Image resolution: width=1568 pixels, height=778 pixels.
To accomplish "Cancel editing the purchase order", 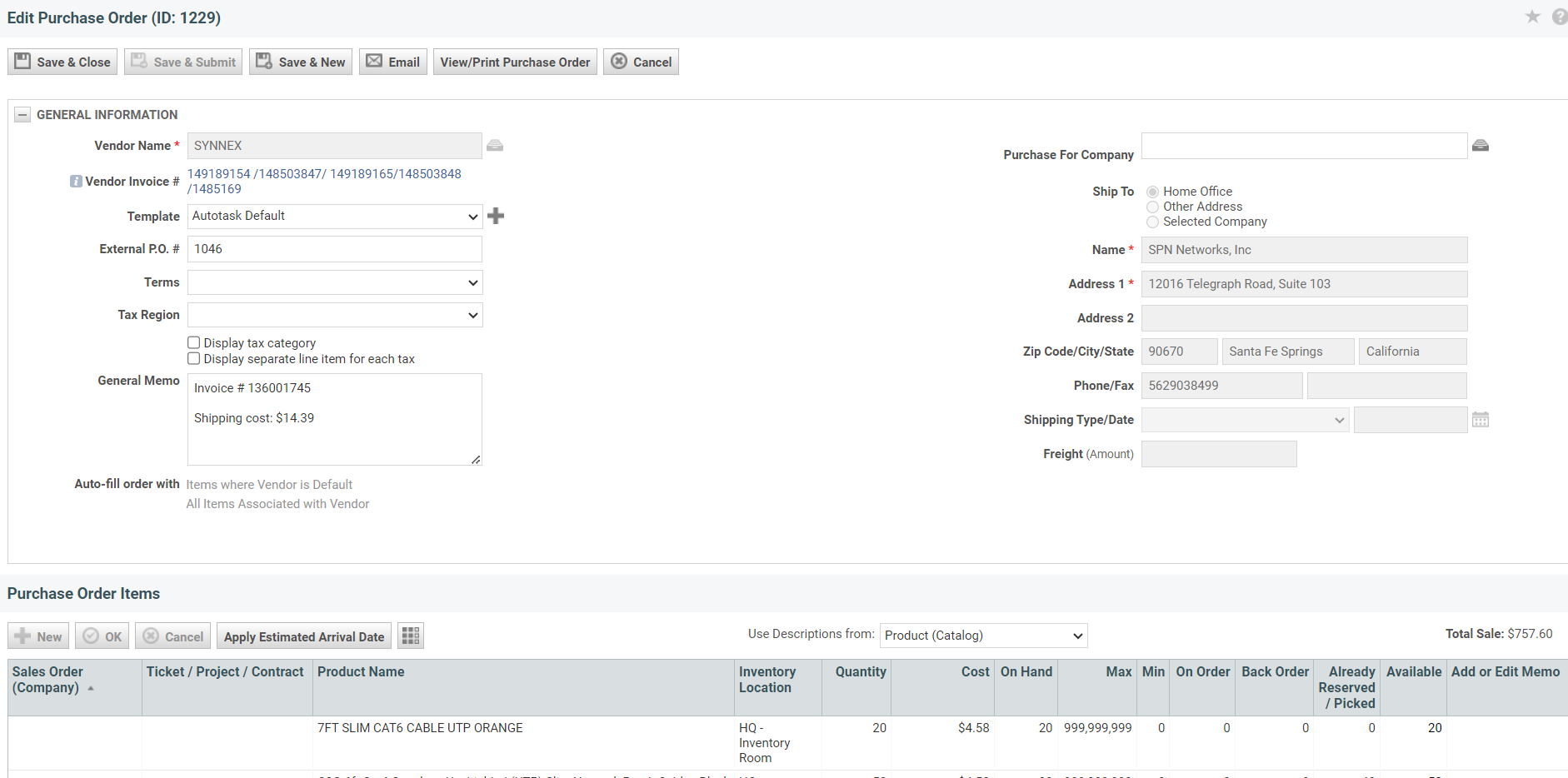I will click(642, 62).
